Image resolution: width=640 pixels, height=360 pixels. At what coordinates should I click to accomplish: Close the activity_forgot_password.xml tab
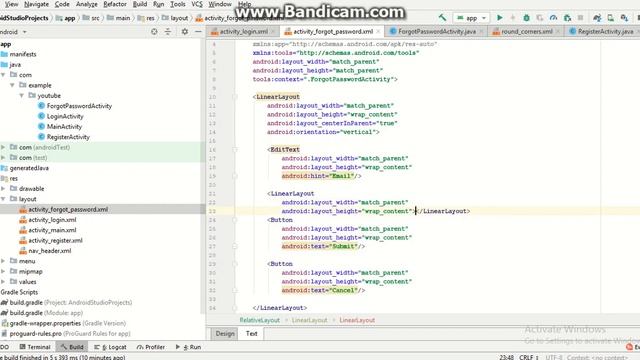pyautogui.click(x=378, y=31)
